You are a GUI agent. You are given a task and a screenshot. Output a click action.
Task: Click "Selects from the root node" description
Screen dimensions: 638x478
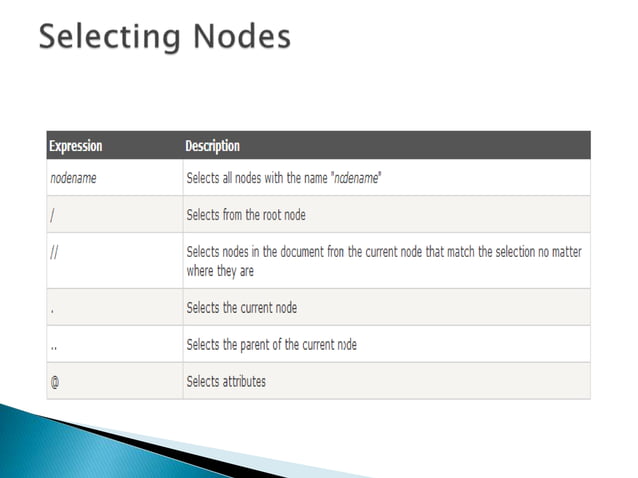click(x=246, y=215)
